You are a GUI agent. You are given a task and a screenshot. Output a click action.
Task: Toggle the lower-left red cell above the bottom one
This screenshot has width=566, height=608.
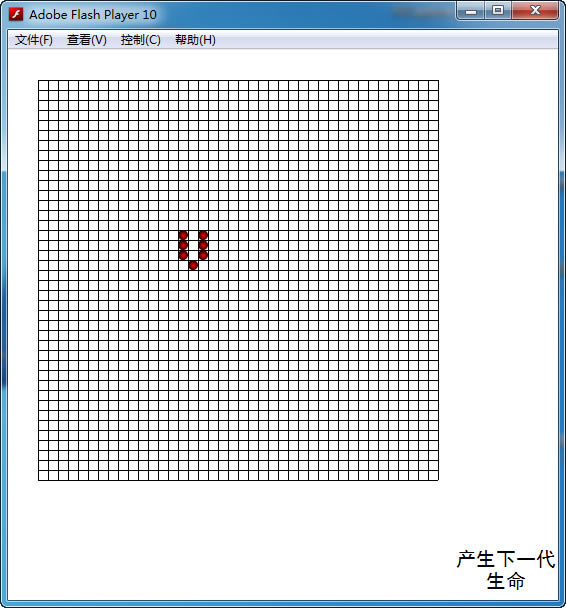point(183,255)
